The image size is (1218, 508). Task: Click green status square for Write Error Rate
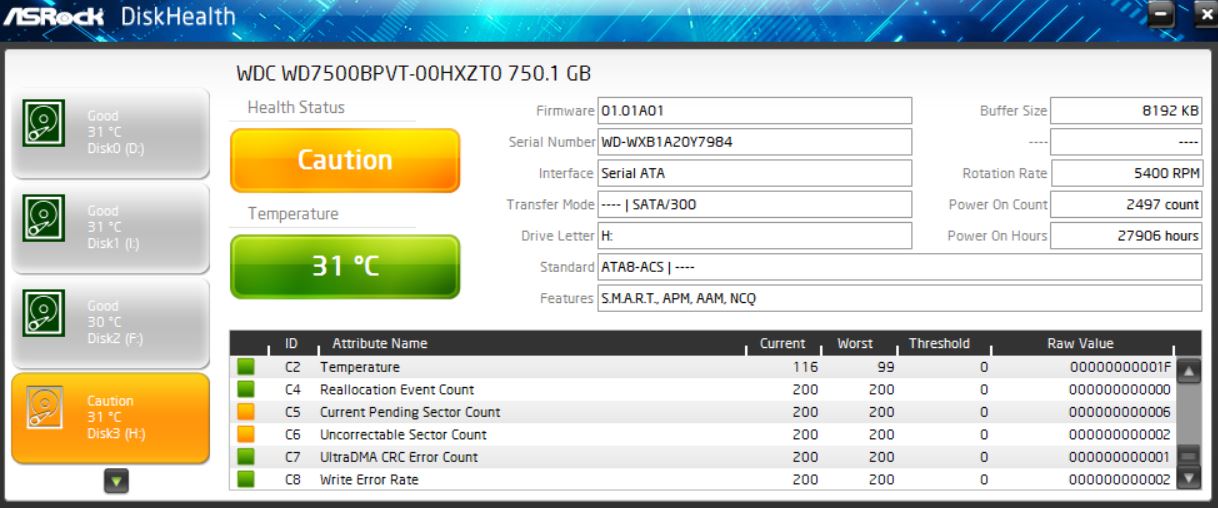246,479
